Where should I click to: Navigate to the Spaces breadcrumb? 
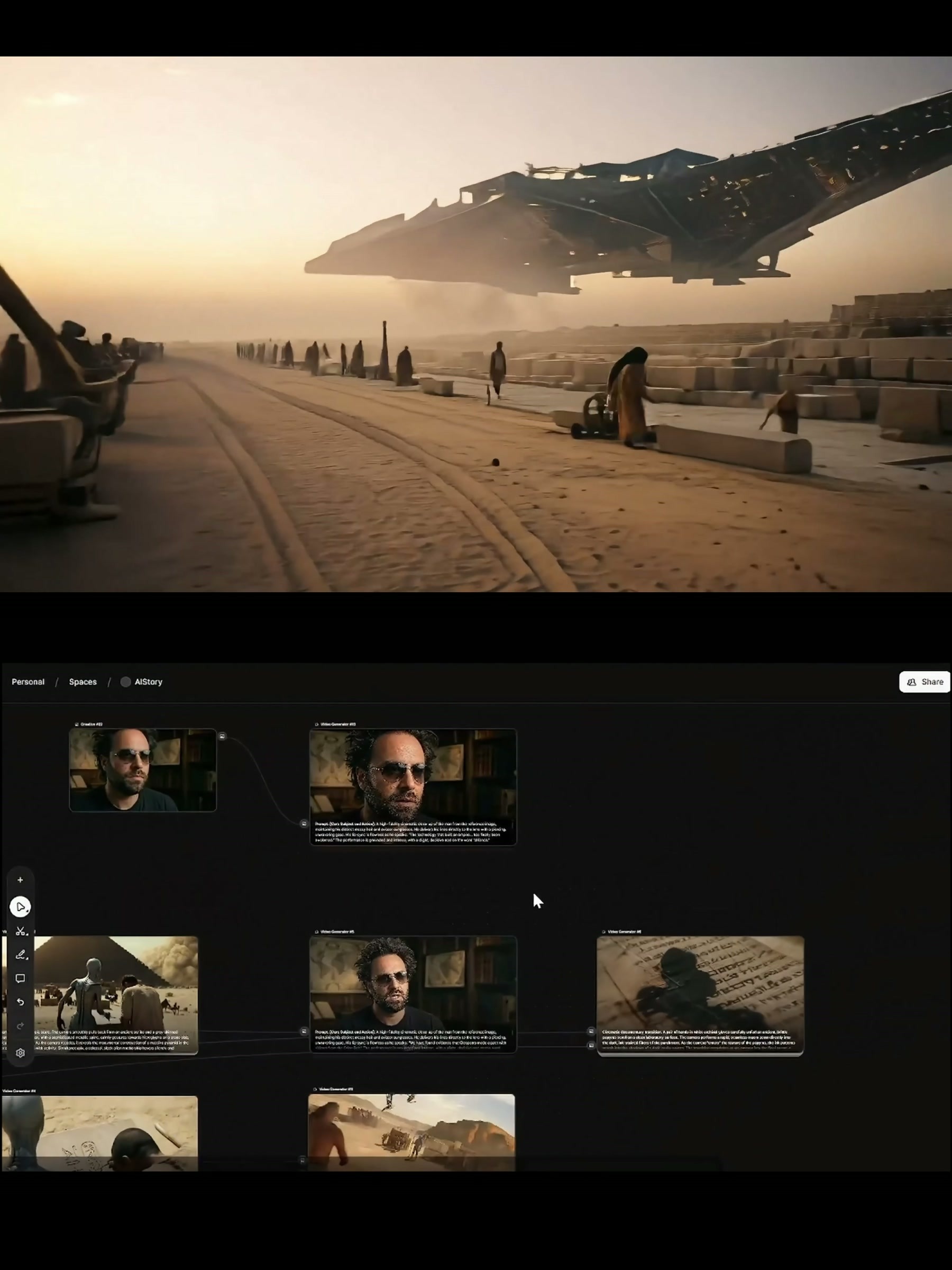click(83, 682)
